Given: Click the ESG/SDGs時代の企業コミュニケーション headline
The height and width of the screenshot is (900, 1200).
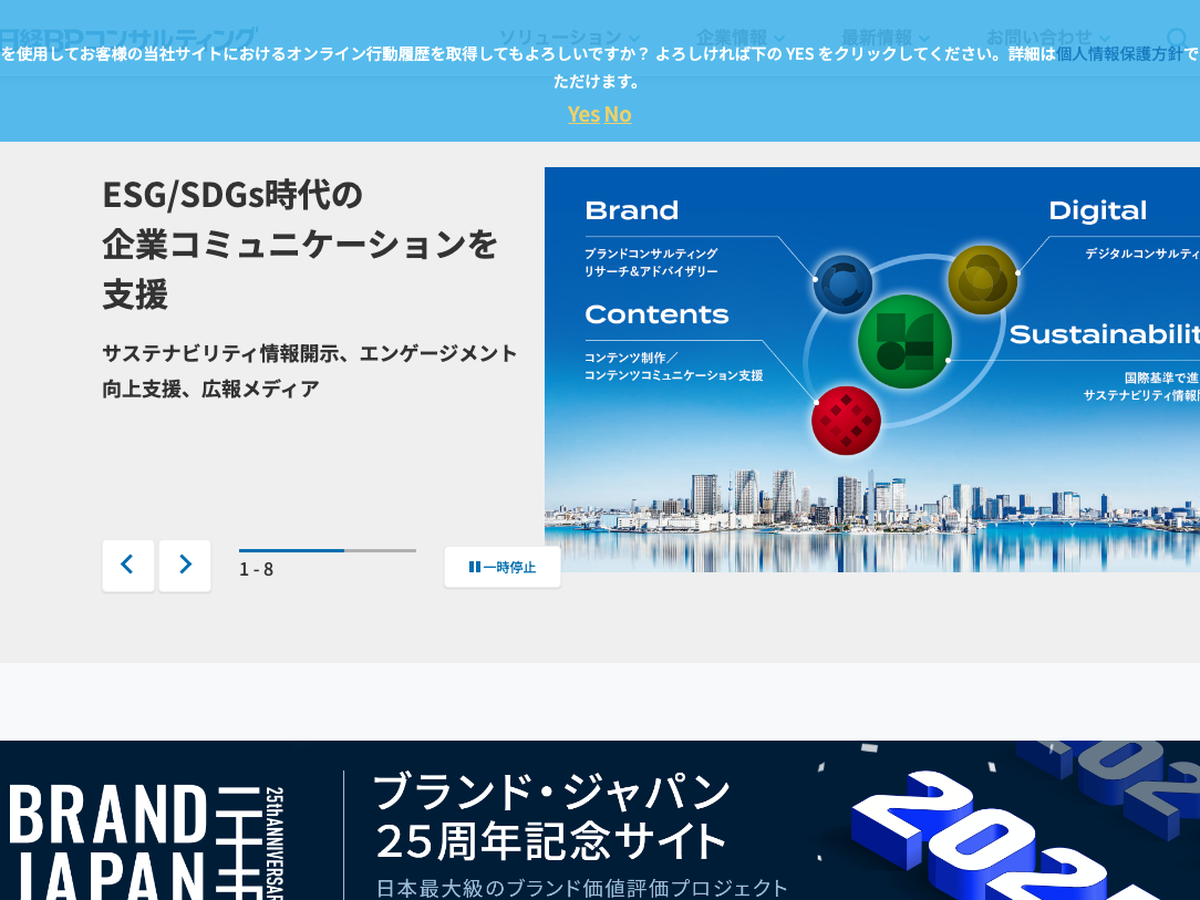Looking at the screenshot, I should point(300,244).
